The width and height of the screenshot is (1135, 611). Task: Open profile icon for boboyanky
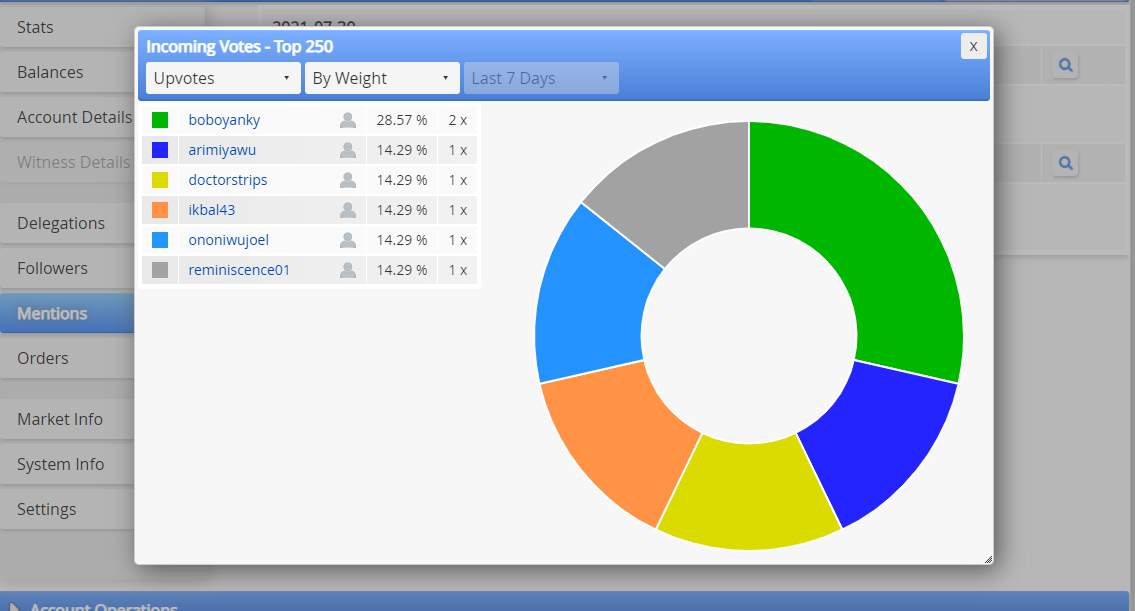348,120
